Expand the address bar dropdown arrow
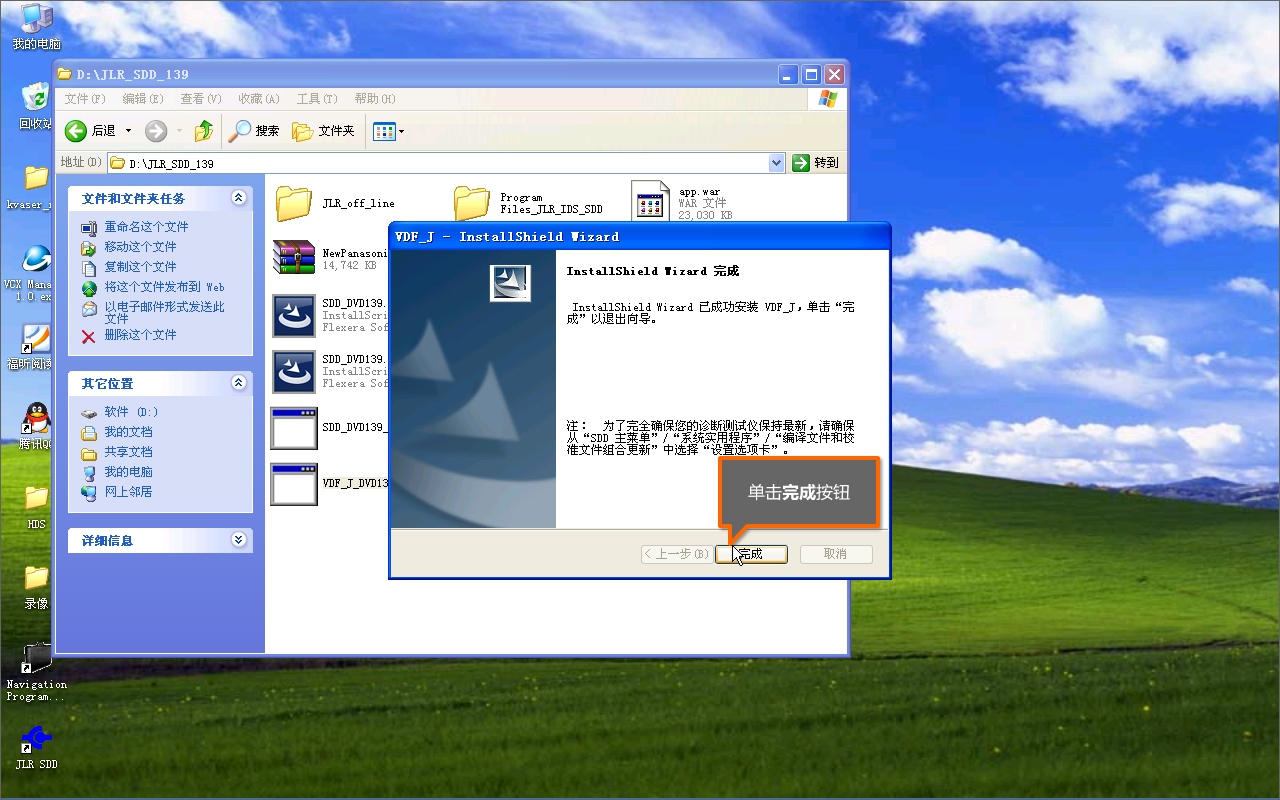1280x800 pixels. click(777, 163)
